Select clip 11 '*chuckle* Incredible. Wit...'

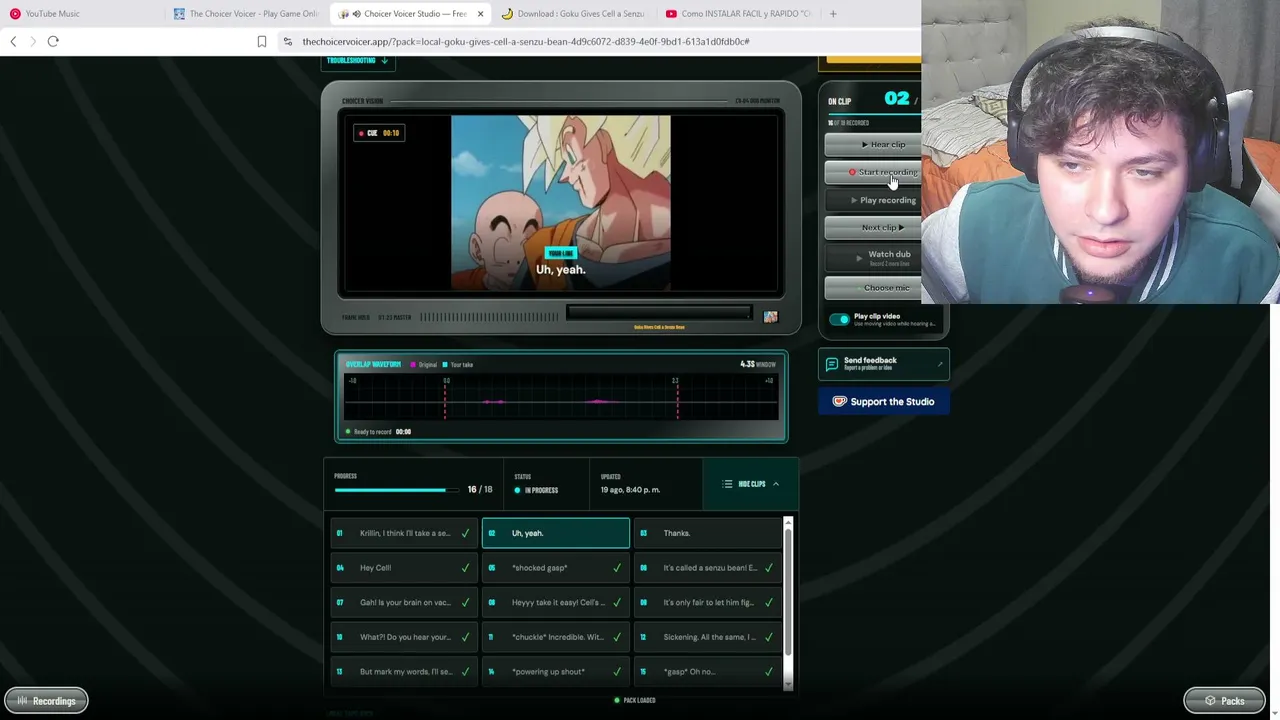coord(556,637)
